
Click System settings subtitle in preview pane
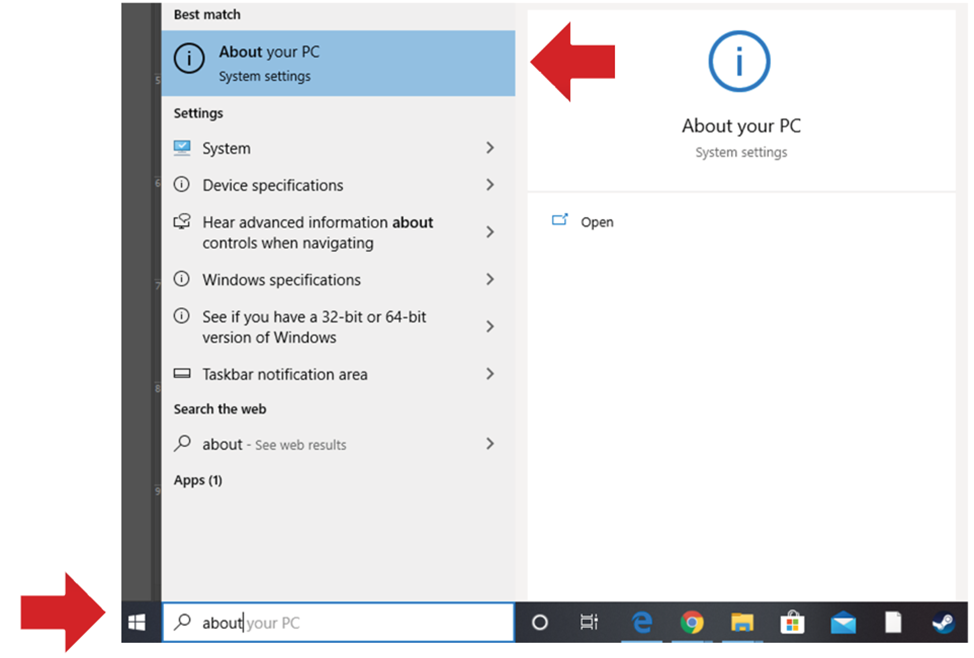[741, 152]
